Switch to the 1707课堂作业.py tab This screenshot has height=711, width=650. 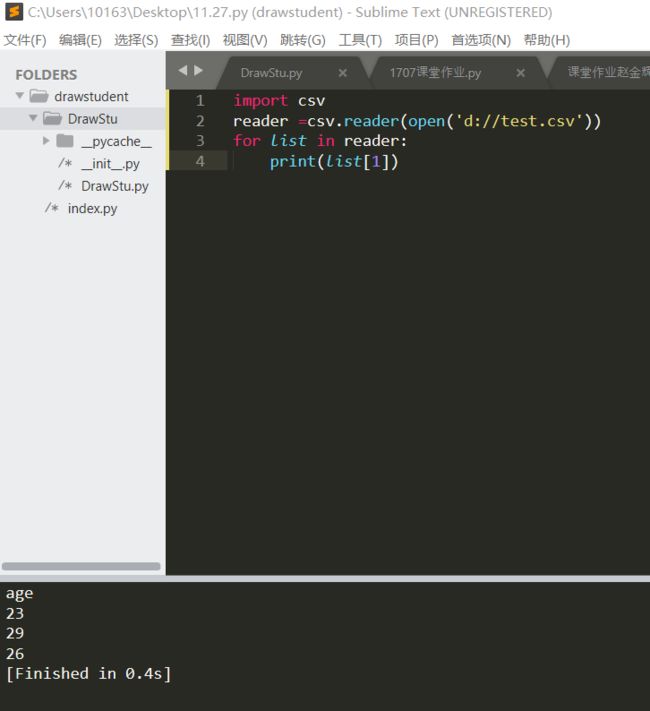(x=435, y=73)
